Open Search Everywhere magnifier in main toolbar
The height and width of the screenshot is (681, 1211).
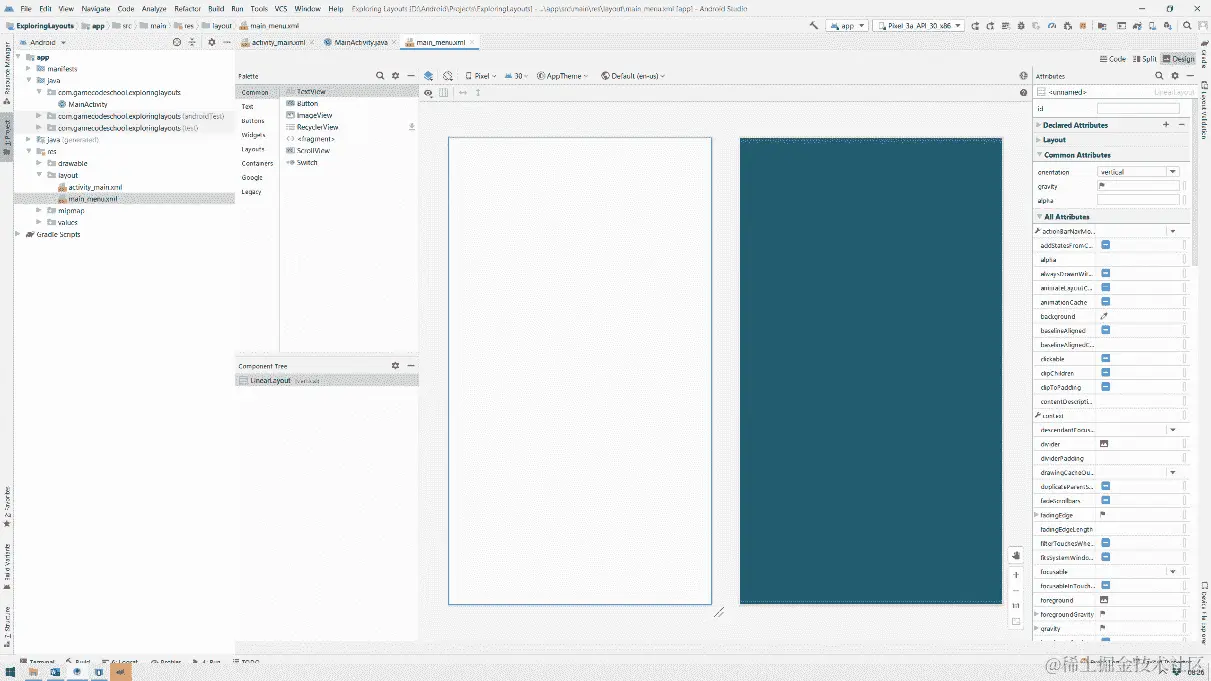pyautogui.click(x=1187, y=26)
